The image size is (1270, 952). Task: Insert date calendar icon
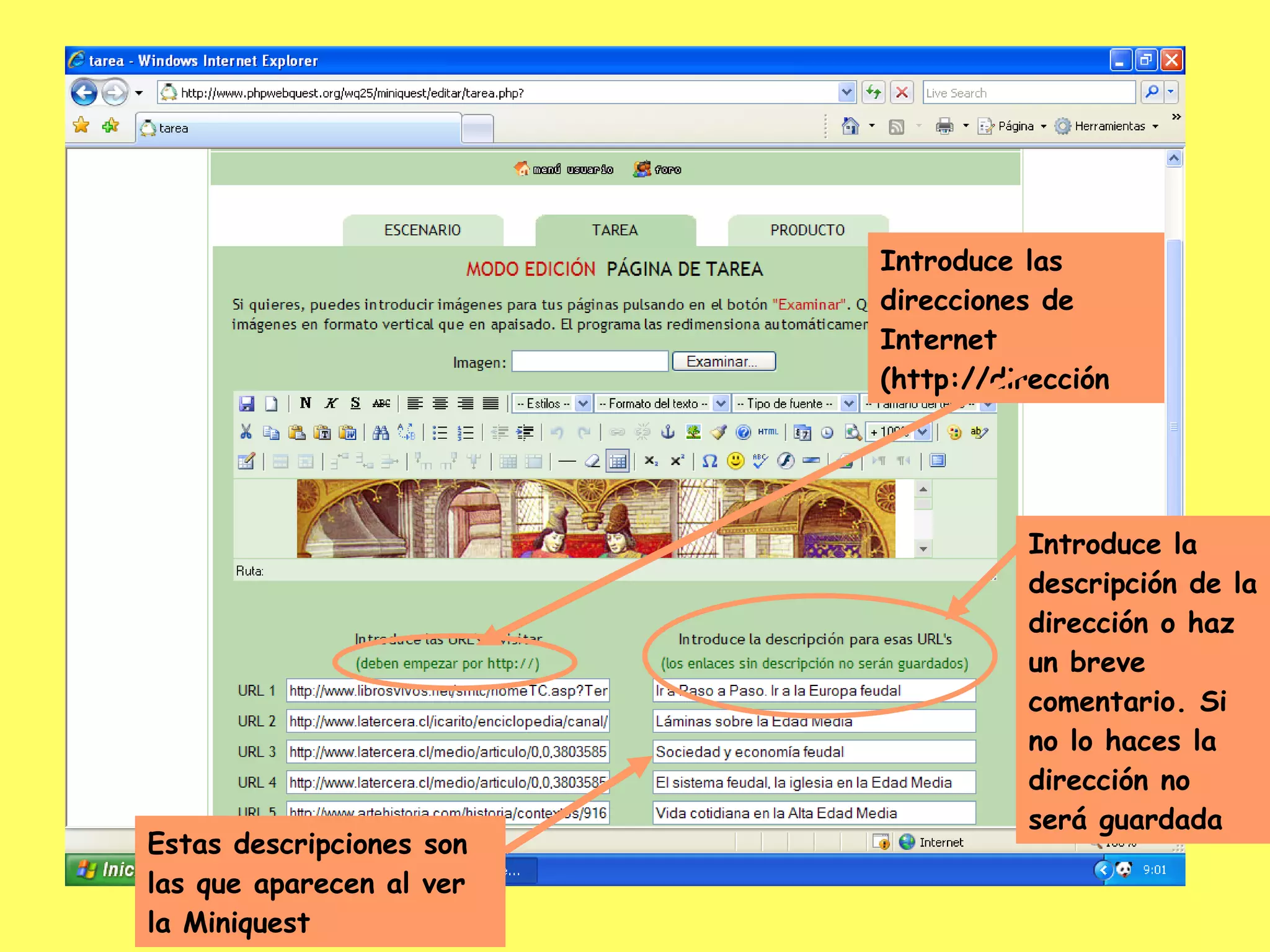point(802,432)
